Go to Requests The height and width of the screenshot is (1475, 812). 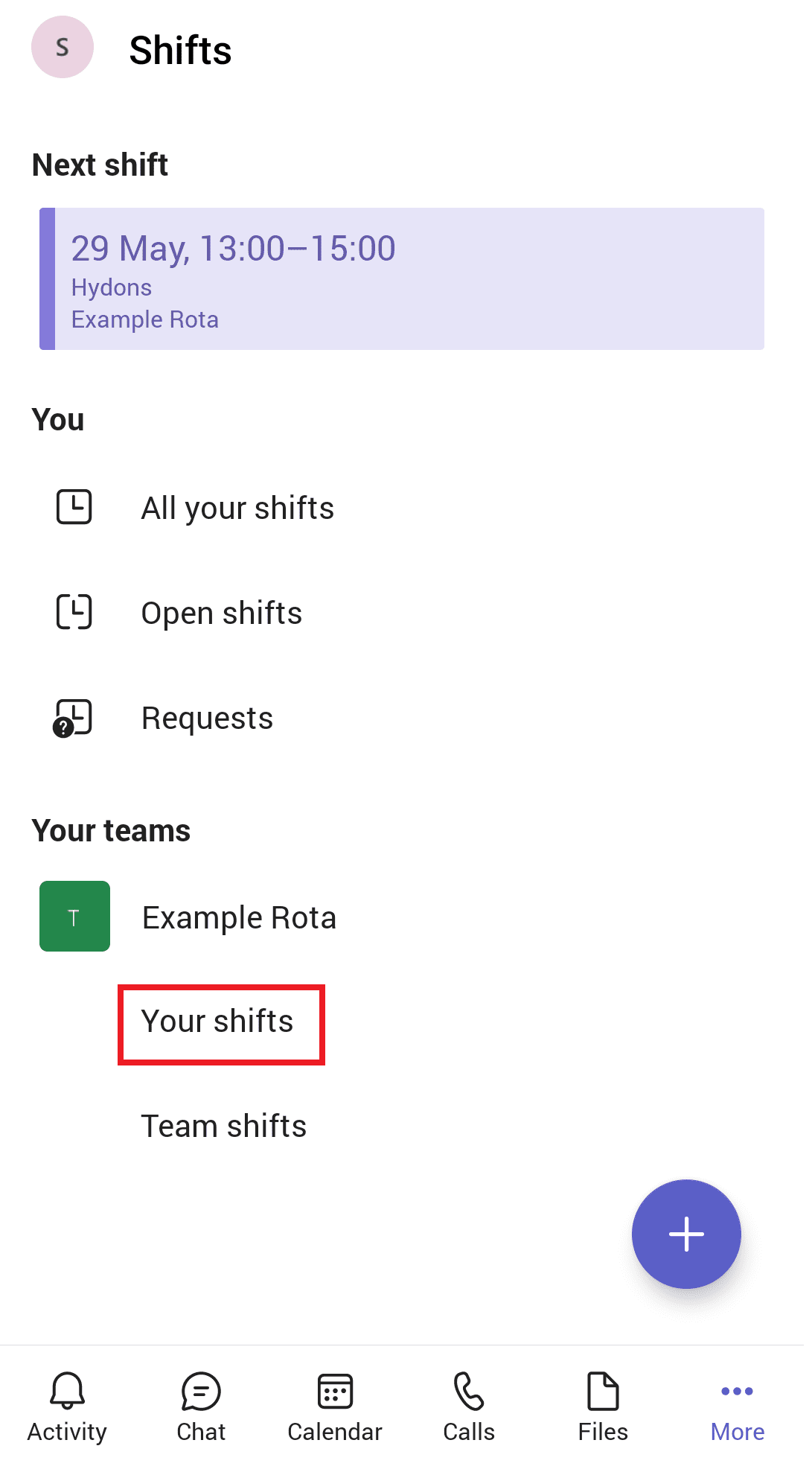pos(207,719)
